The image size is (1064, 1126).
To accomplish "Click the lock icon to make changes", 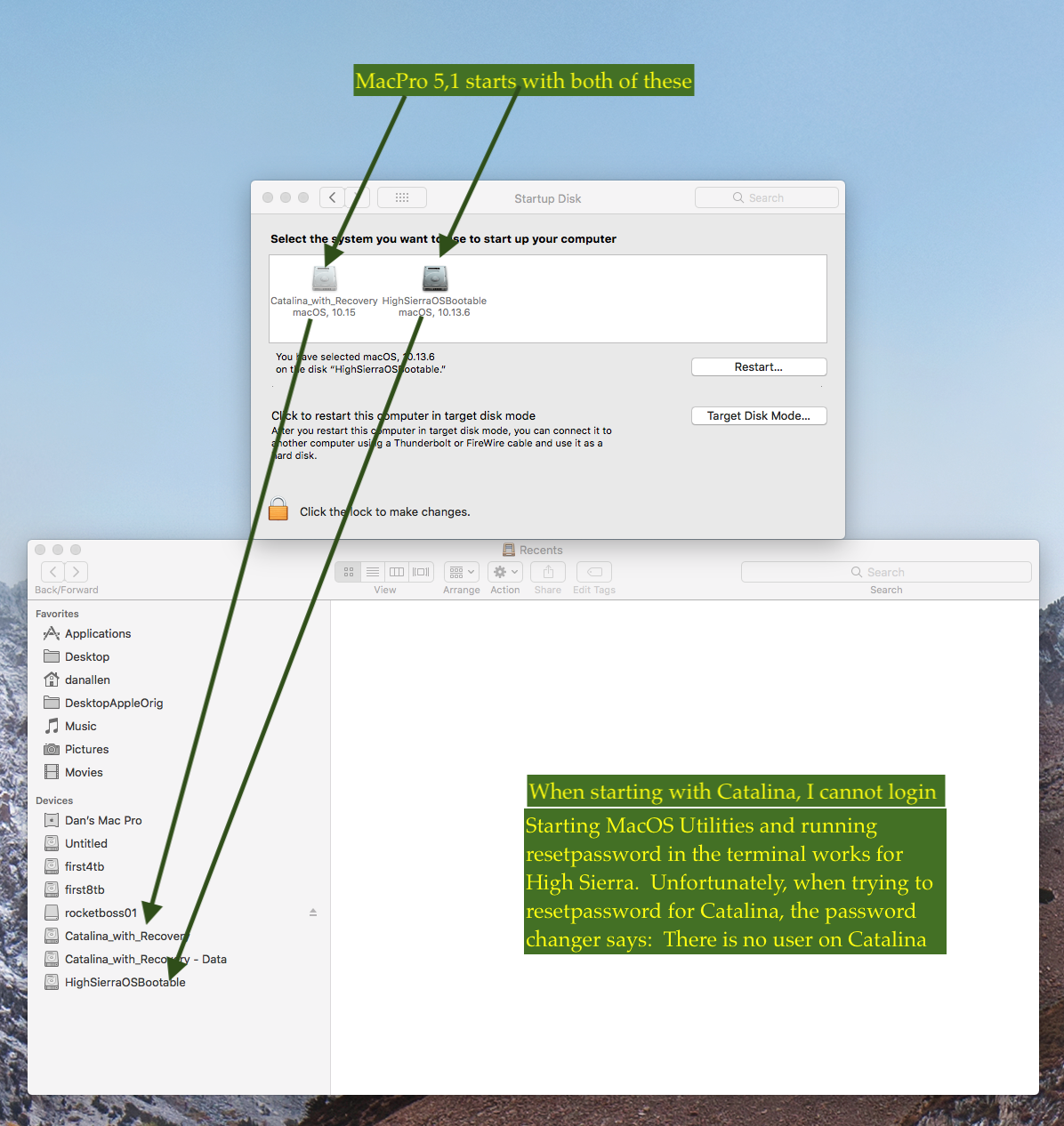I will tap(278, 510).
